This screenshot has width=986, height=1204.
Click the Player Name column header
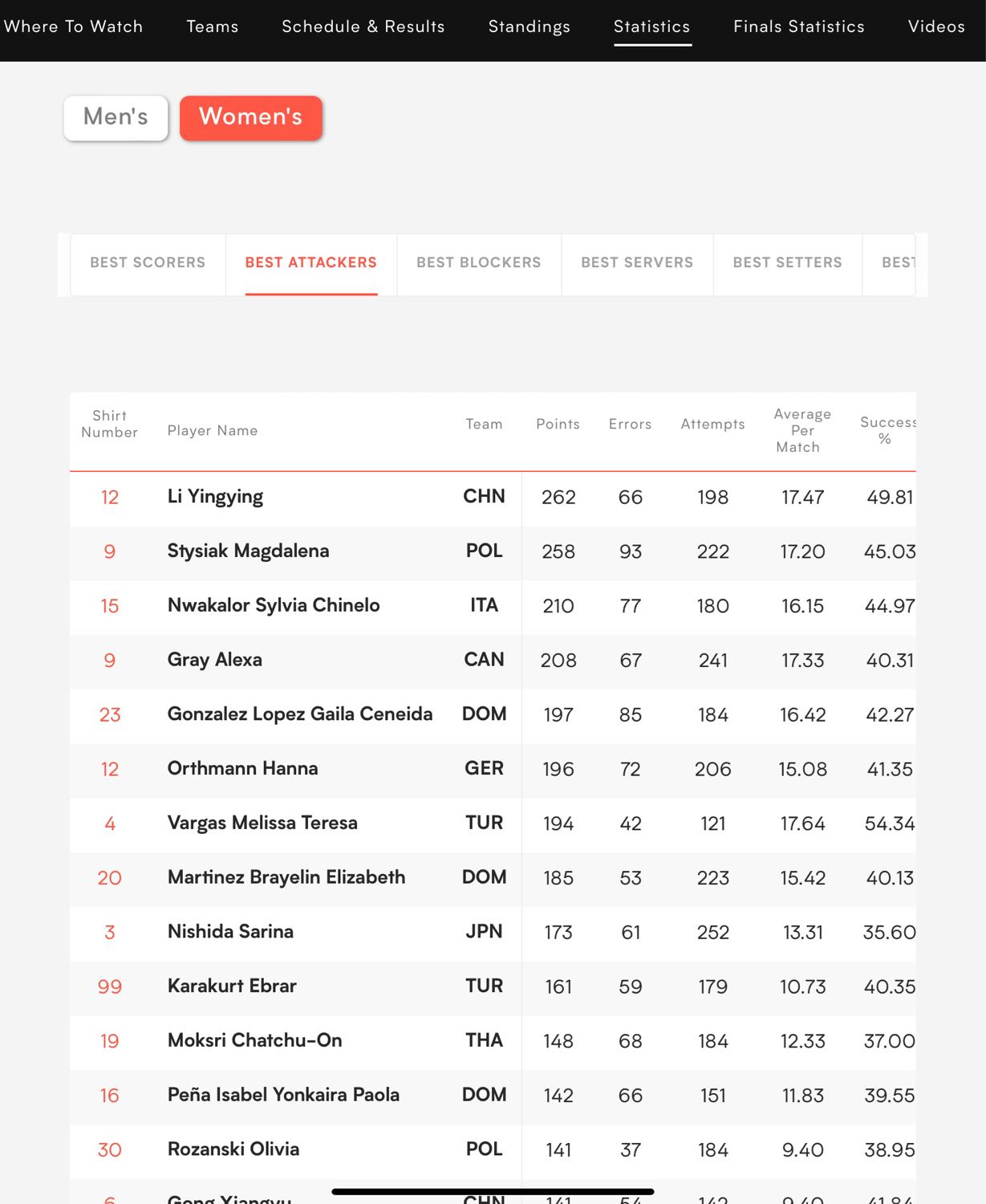[x=213, y=431]
